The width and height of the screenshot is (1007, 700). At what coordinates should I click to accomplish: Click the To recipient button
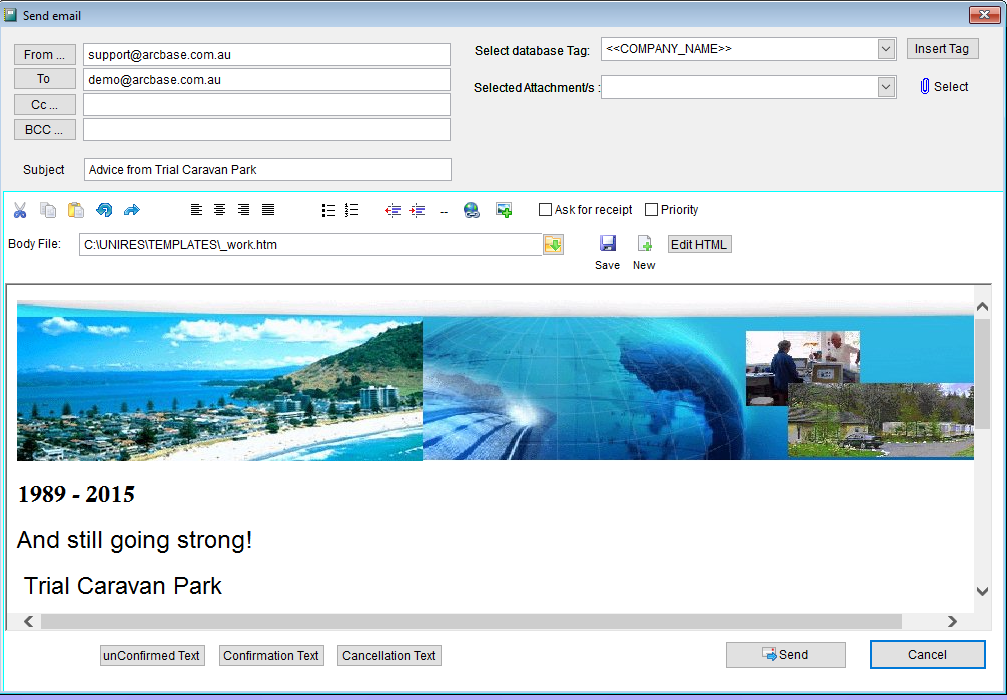tap(45, 79)
